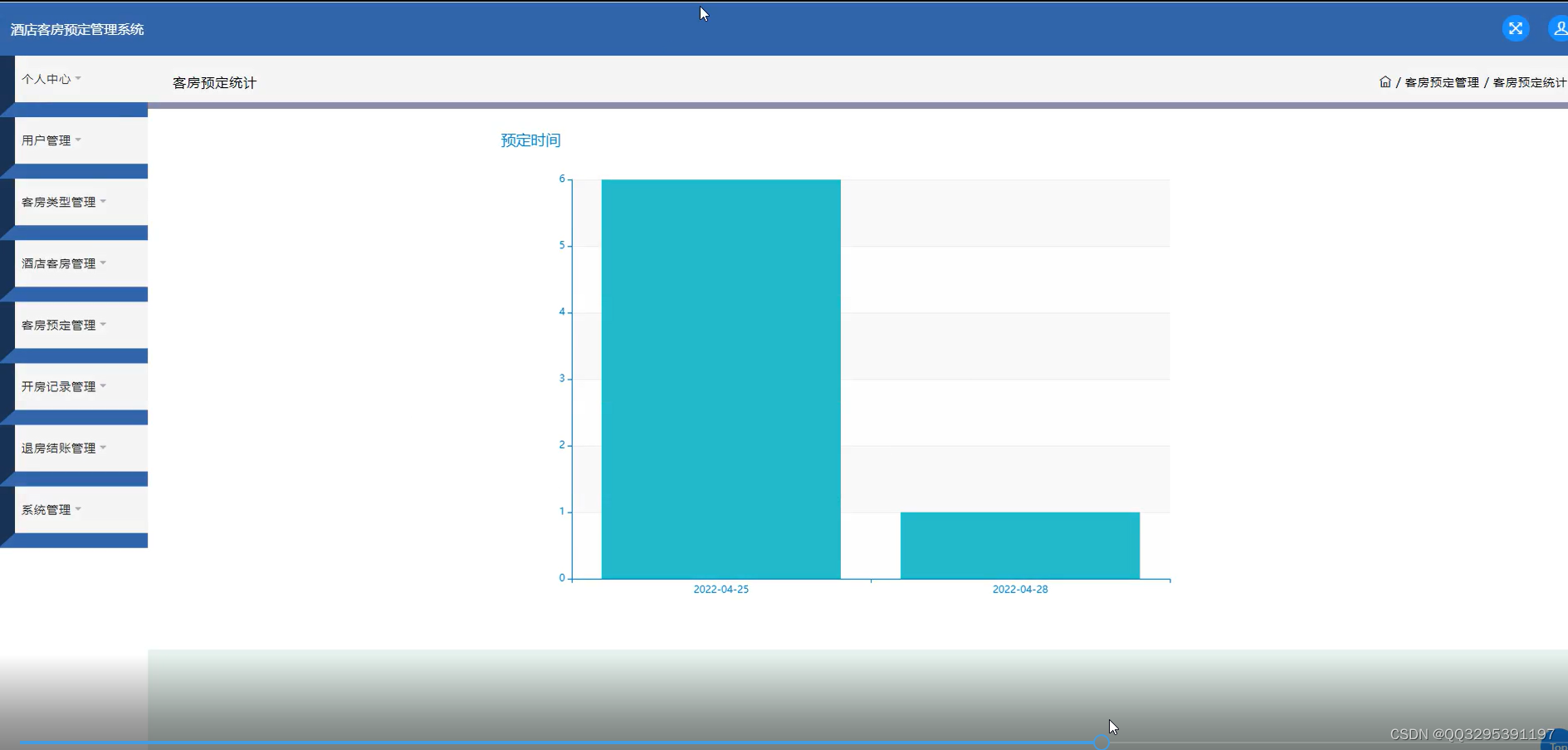Click the home icon in breadcrumb
This screenshot has width=1568, height=750.
coord(1385,82)
